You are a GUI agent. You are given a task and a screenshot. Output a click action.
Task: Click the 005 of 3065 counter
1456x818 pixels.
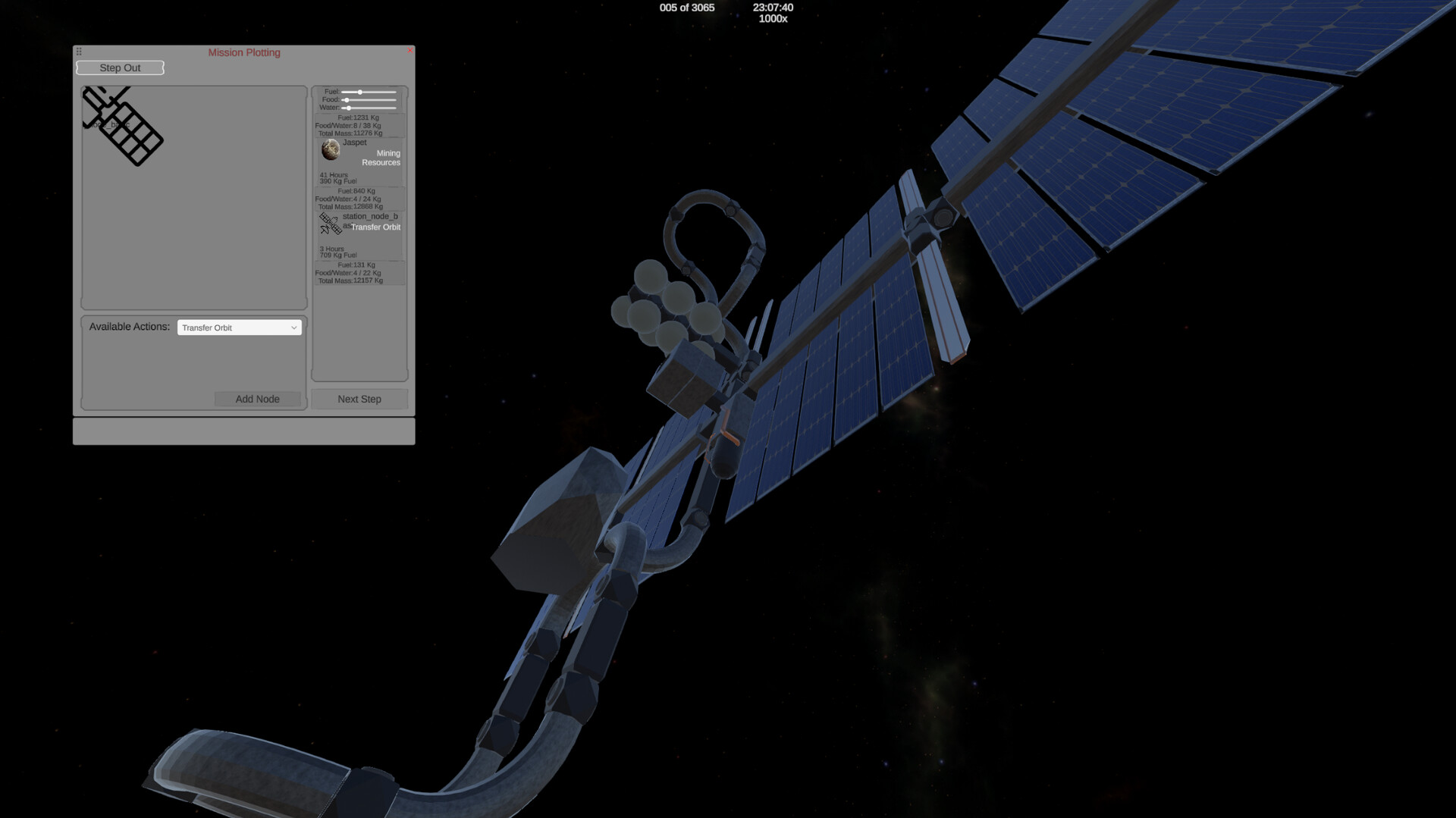pyautogui.click(x=686, y=8)
